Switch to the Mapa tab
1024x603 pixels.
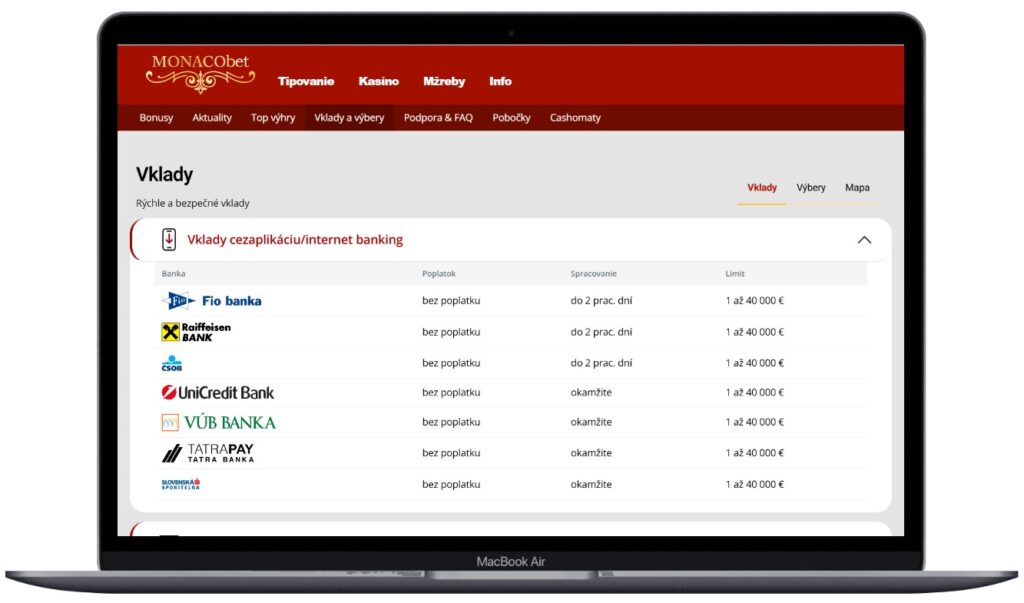click(857, 187)
